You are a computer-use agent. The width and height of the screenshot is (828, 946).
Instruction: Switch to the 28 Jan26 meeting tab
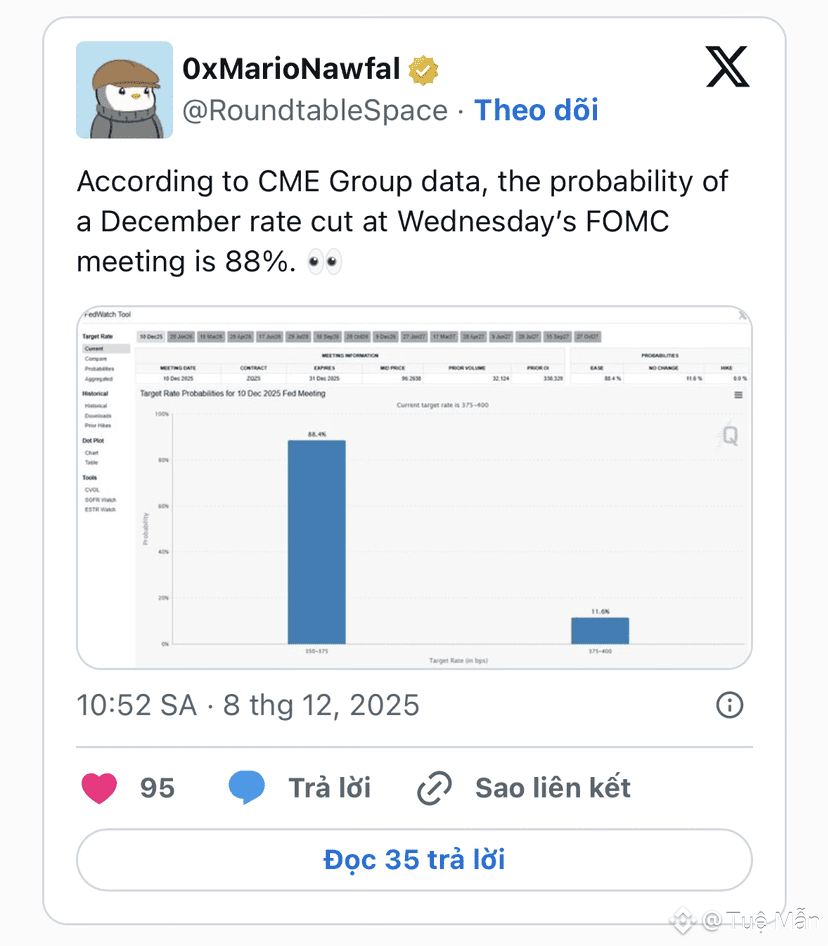(181, 337)
